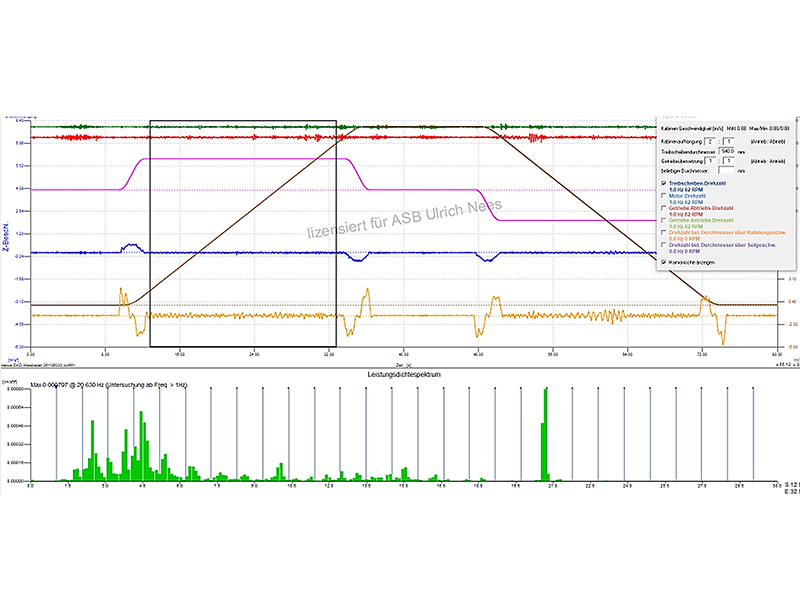The image size is (800, 601).
Task: Click the second Getriebeübersetzung ratio field
Action: 728,160
